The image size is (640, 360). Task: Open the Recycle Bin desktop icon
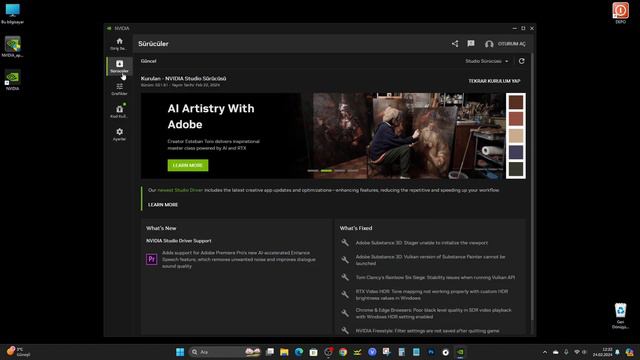pos(620,316)
